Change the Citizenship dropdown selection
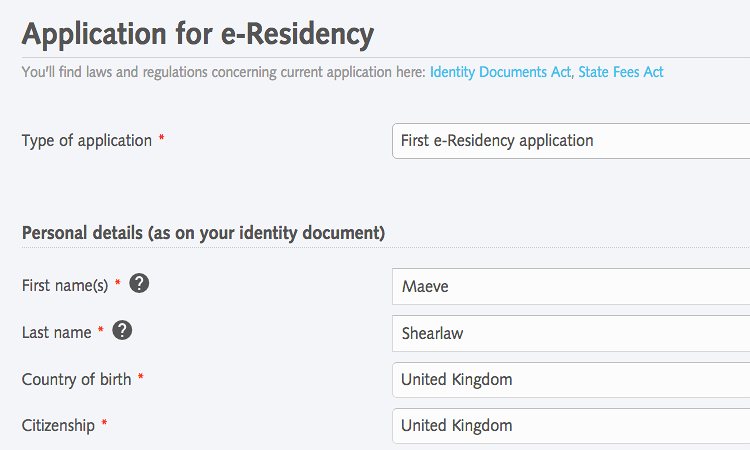750x450 pixels. click(570, 426)
